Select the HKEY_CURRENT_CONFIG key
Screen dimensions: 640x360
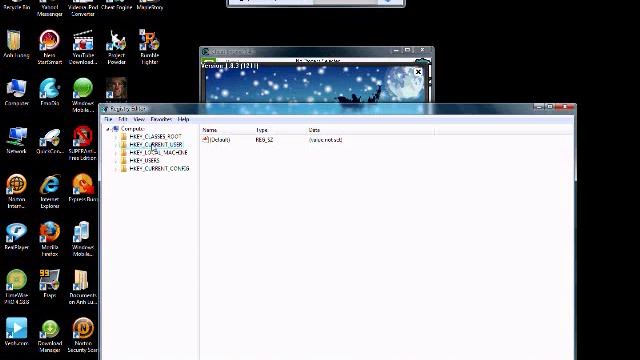tap(159, 169)
